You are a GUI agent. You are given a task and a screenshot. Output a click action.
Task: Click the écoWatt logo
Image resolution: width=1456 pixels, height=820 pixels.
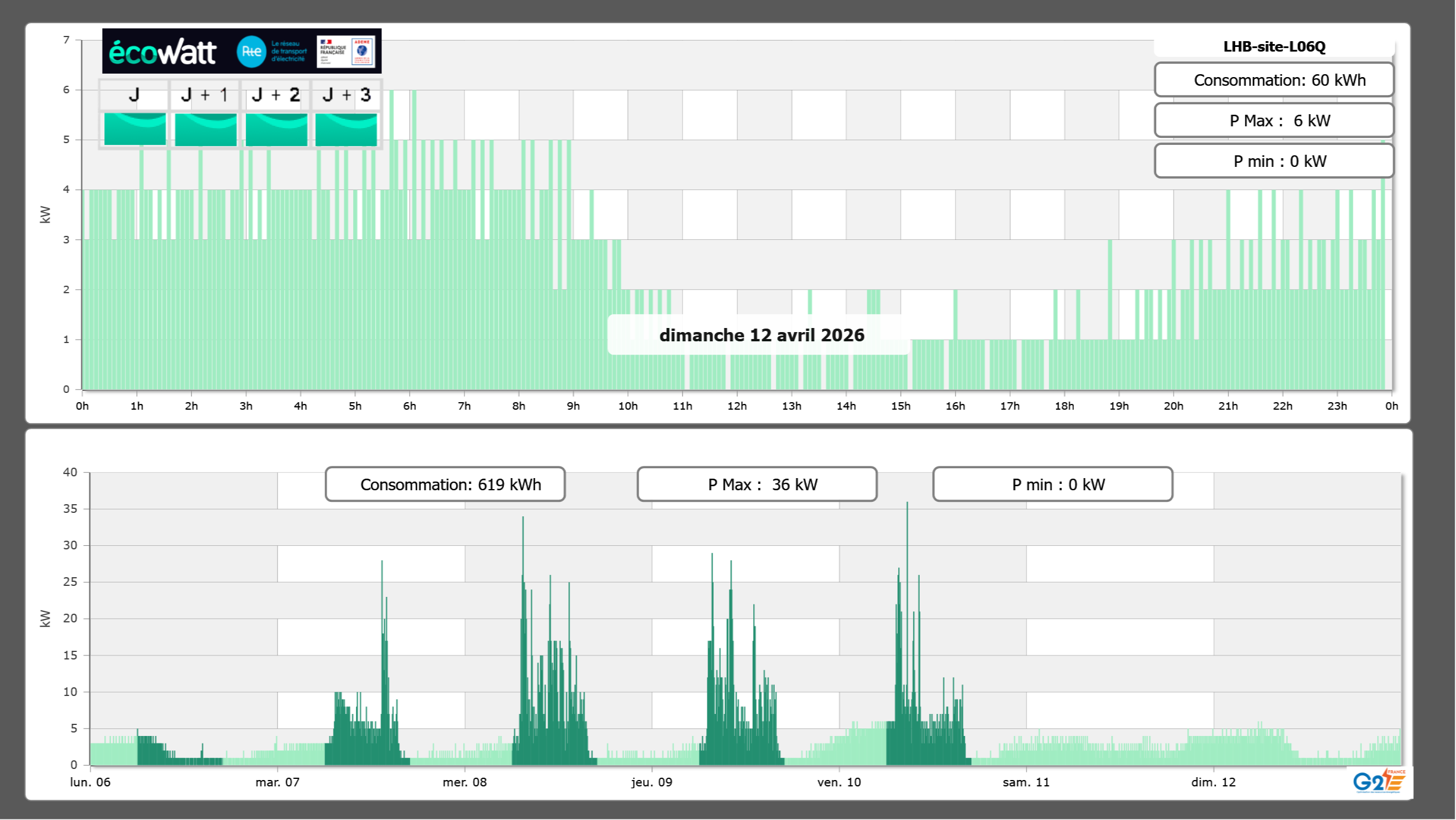coord(162,52)
